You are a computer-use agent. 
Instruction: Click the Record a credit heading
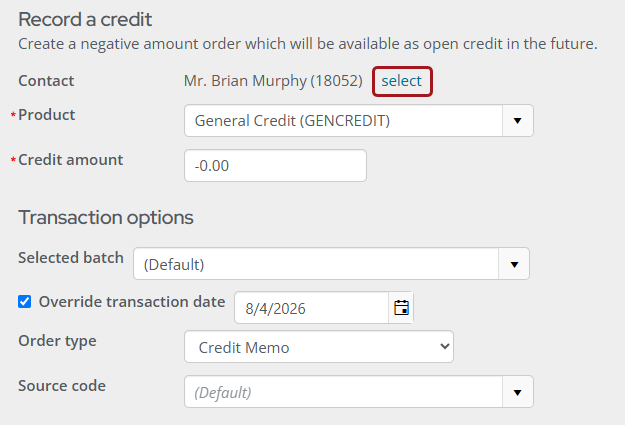85,19
